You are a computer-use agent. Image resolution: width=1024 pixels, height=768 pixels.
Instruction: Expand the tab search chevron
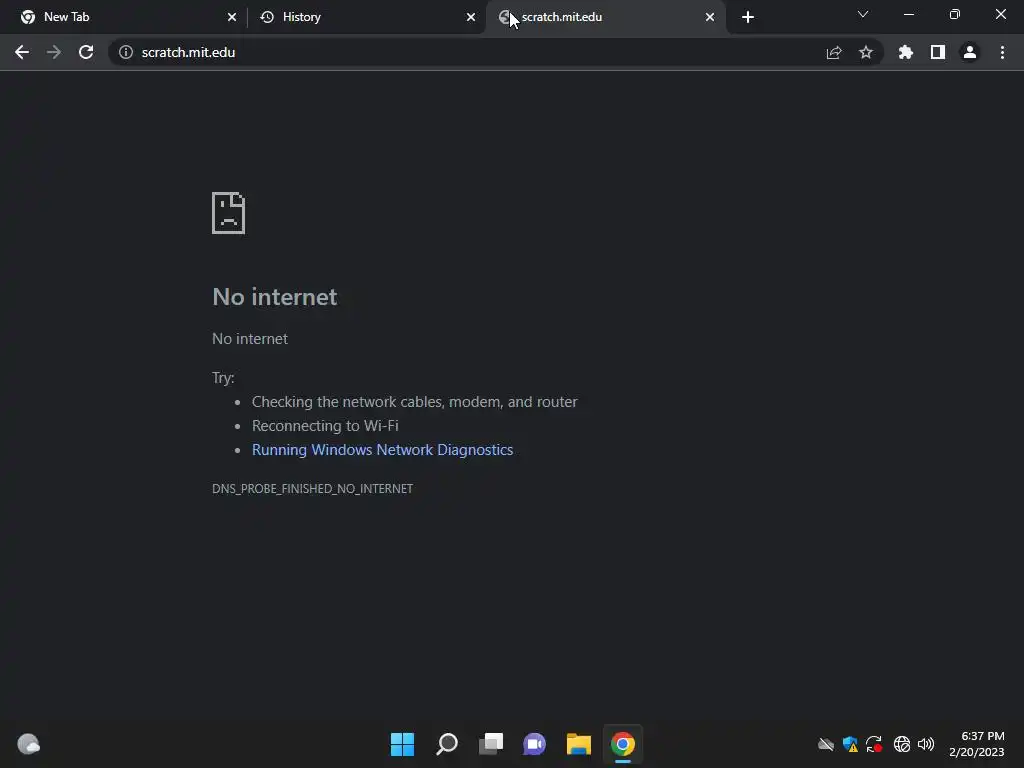(863, 14)
